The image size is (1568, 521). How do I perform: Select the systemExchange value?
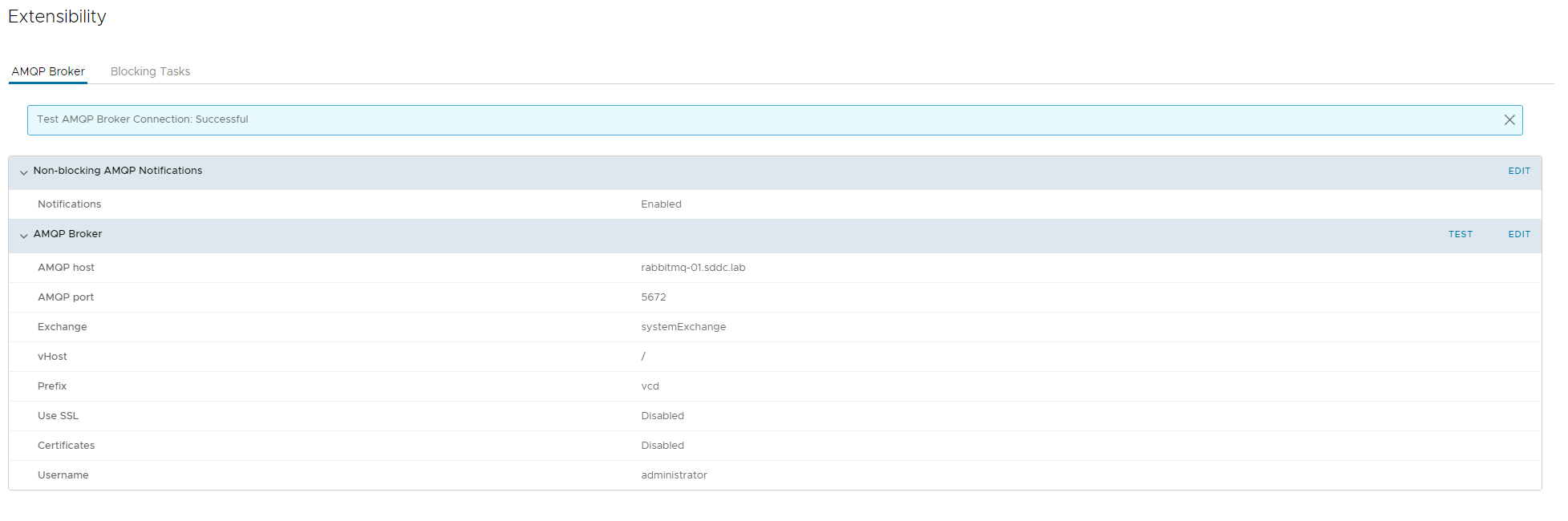pyautogui.click(x=683, y=327)
